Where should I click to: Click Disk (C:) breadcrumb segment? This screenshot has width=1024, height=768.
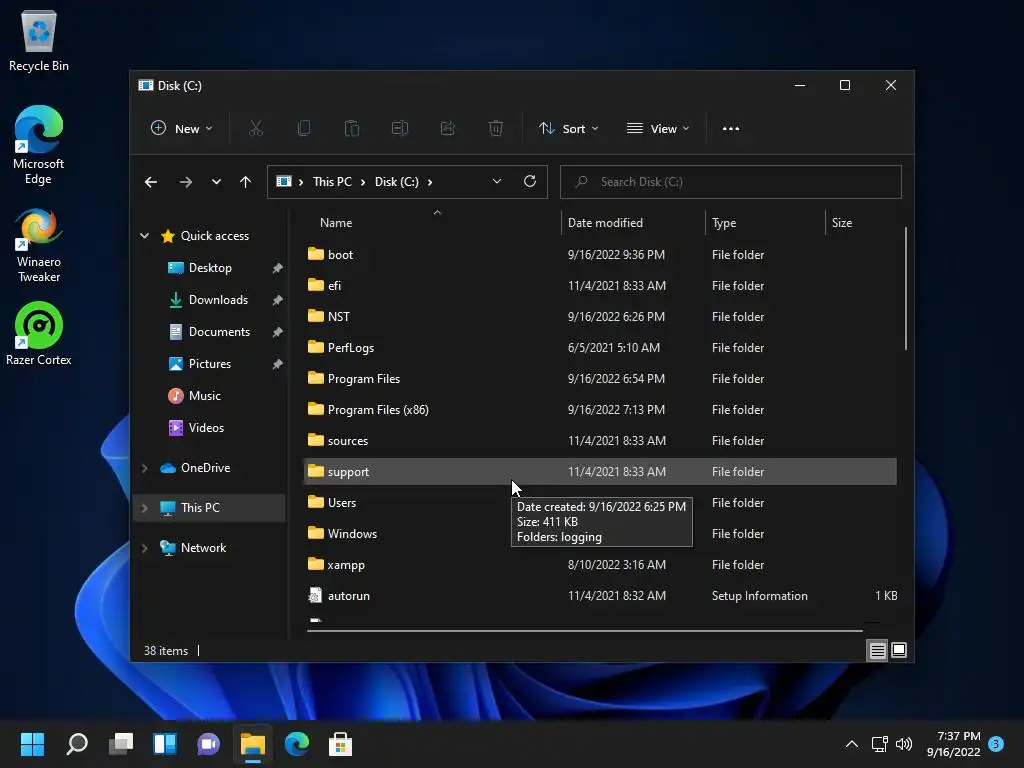click(396, 182)
